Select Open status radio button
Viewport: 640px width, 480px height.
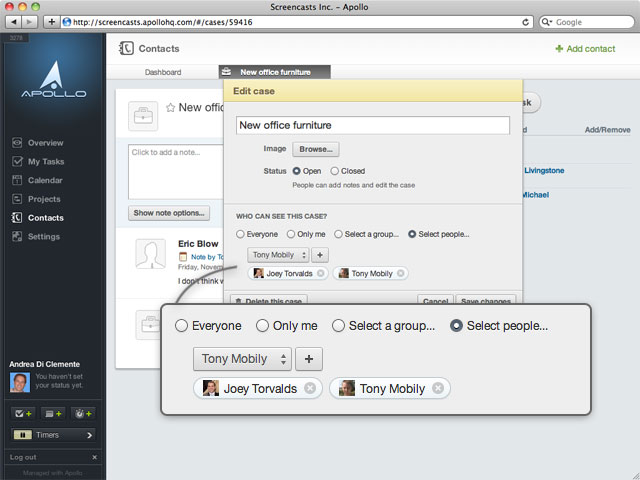pyautogui.click(x=297, y=171)
